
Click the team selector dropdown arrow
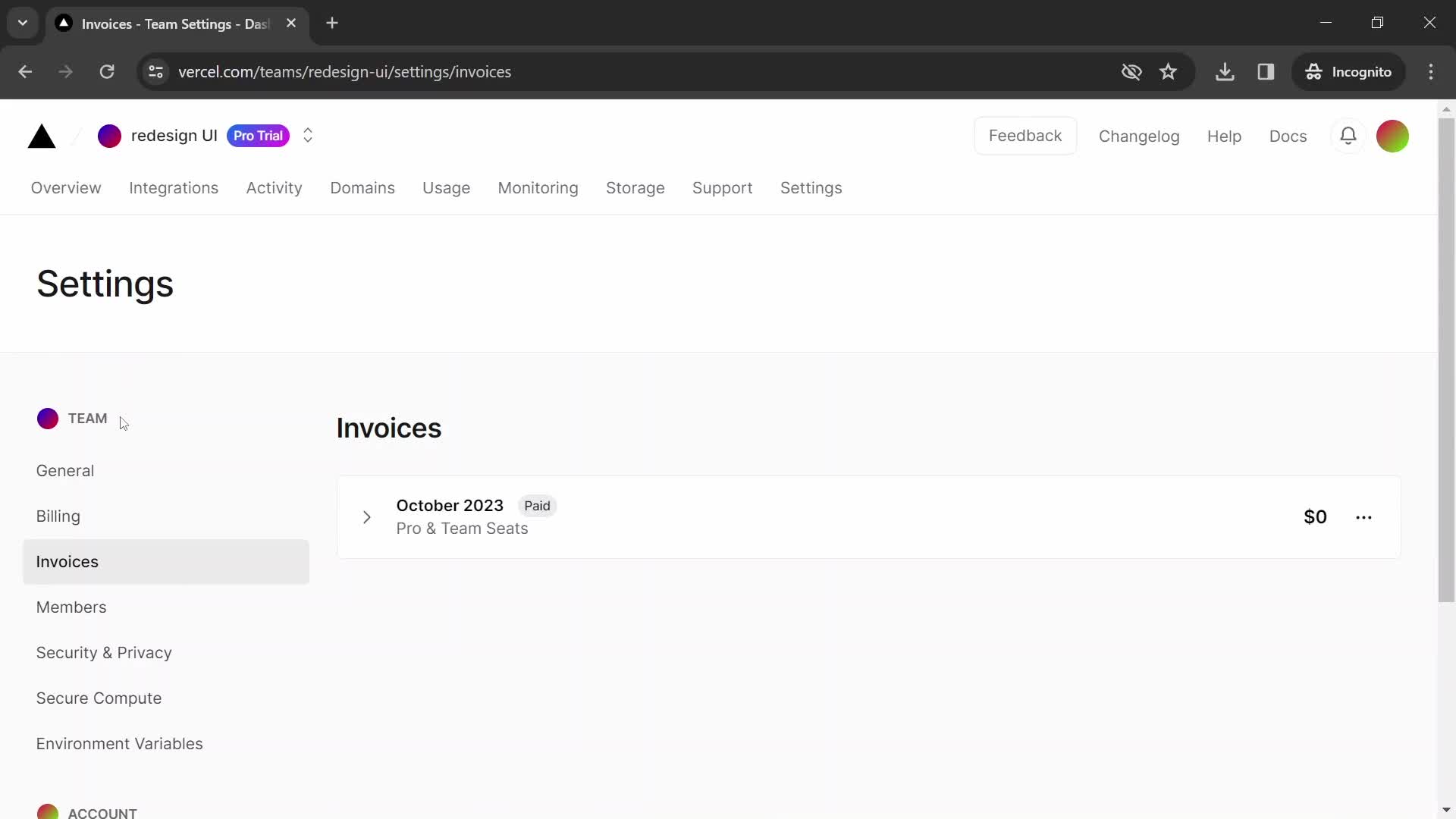(x=308, y=135)
